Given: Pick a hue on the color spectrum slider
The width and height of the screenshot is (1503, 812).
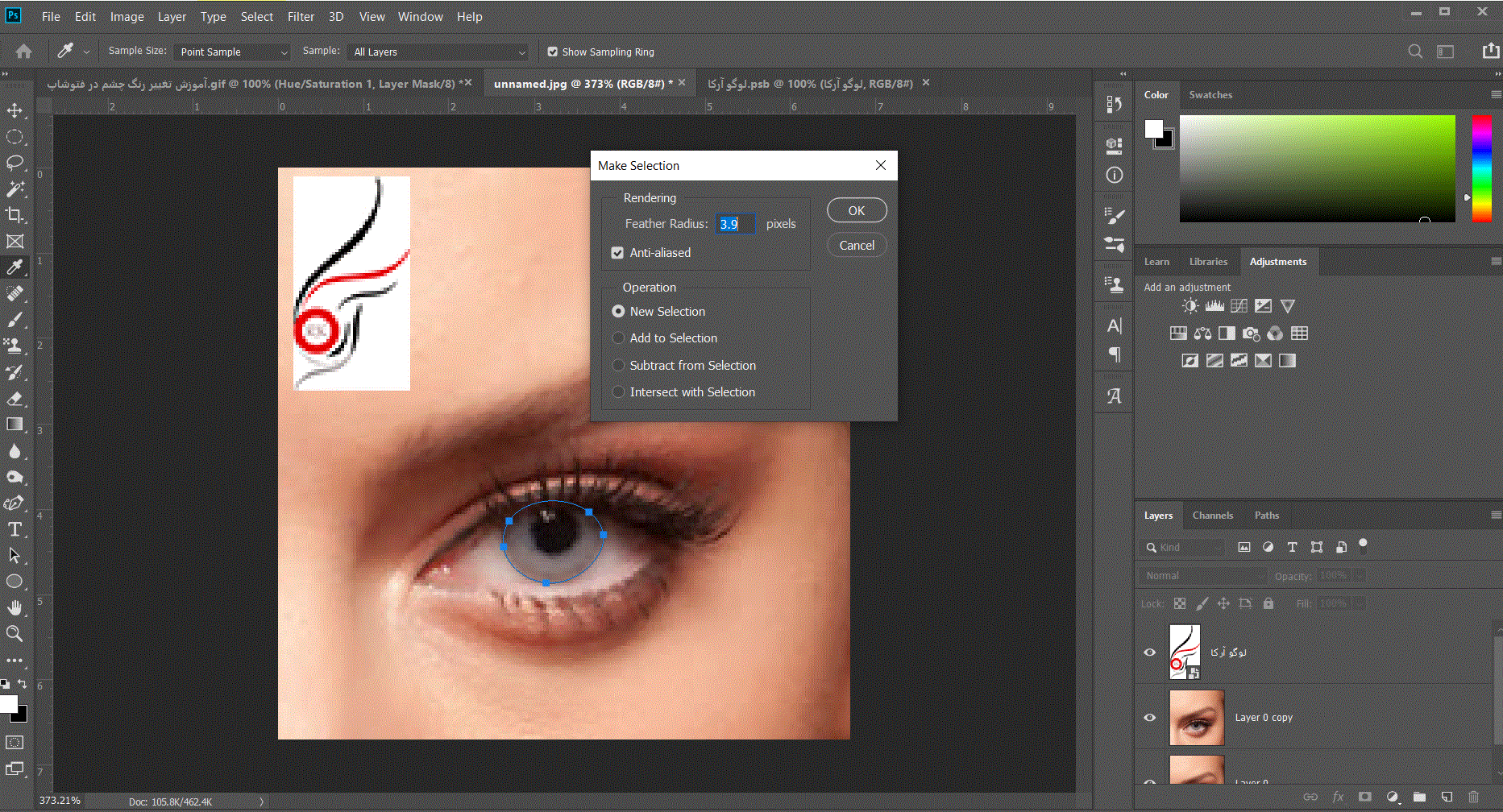Looking at the screenshot, I should (1482, 169).
